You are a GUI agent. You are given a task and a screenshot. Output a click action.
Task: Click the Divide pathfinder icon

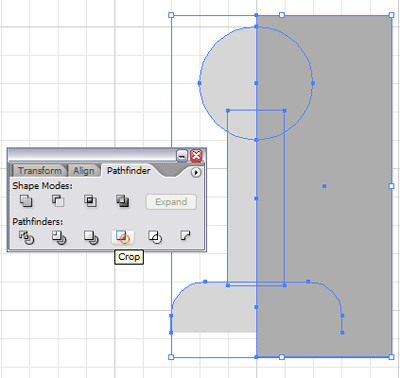coord(26,238)
